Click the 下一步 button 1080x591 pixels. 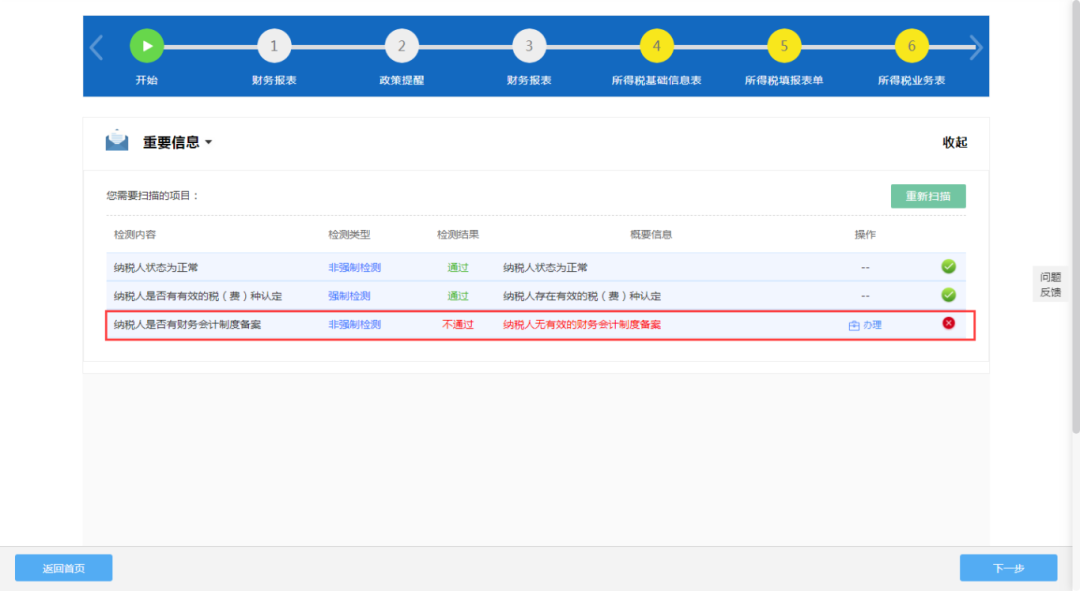coord(1008,568)
